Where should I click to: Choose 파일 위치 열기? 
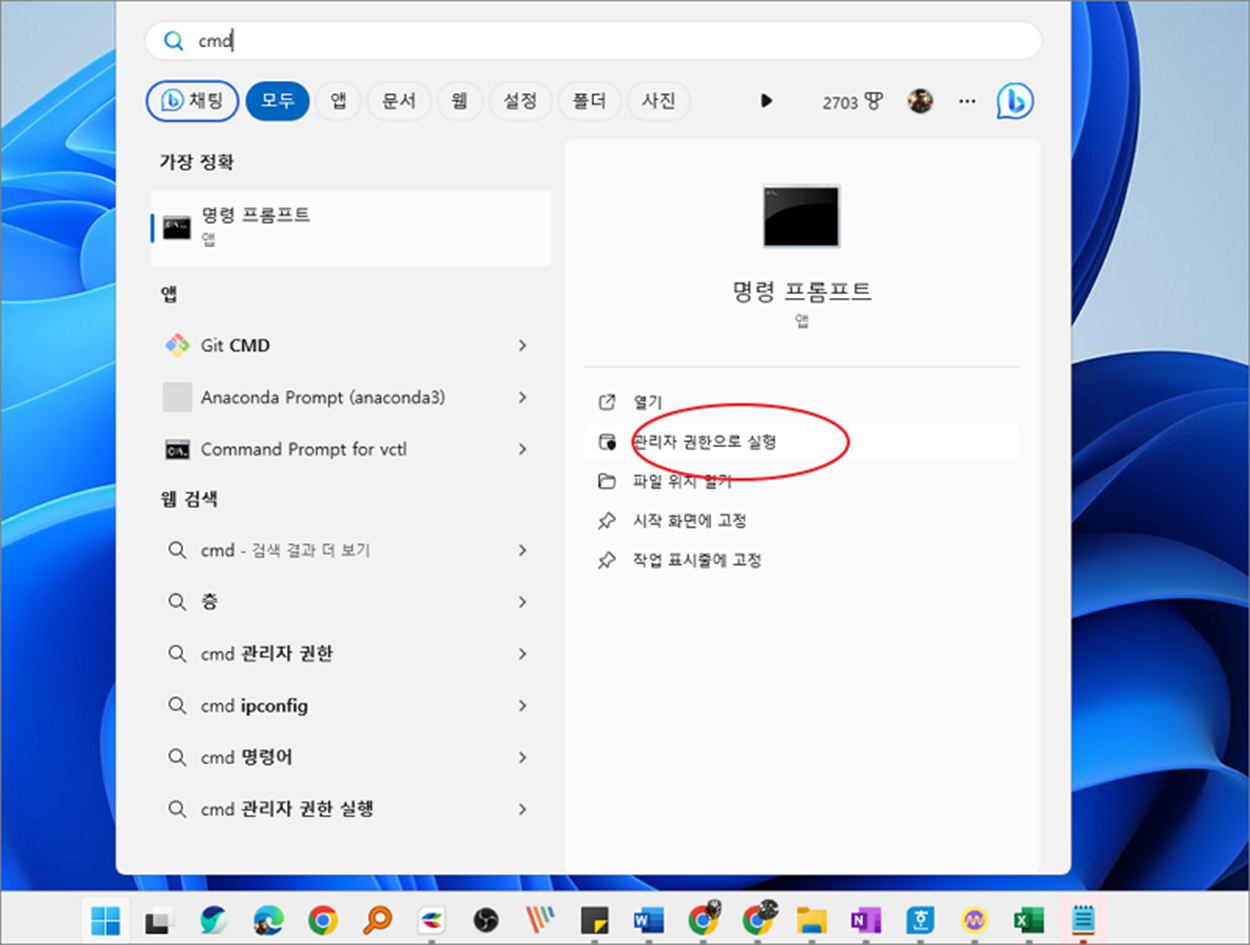pyautogui.click(x=802, y=481)
